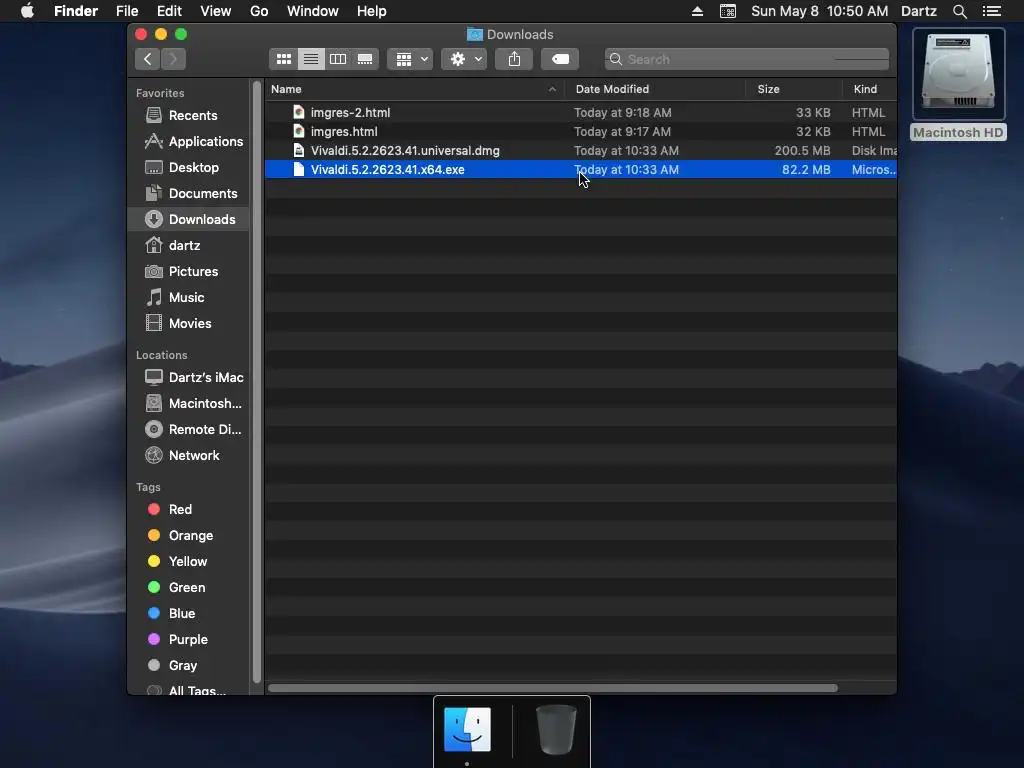
Task: Open the View menu
Action: pos(216,11)
